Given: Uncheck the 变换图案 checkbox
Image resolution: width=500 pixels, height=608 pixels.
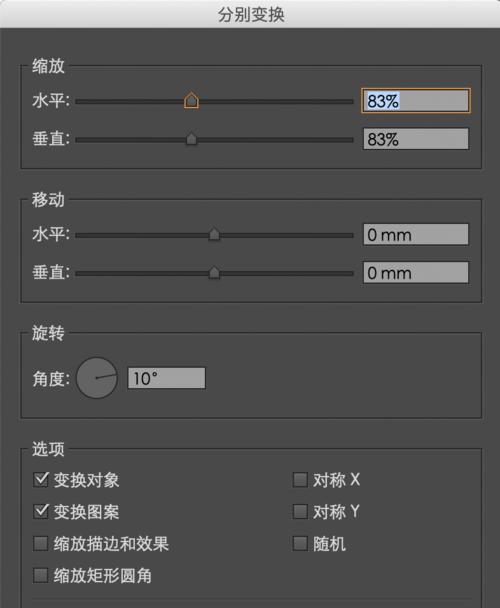Looking at the screenshot, I should click(41, 511).
